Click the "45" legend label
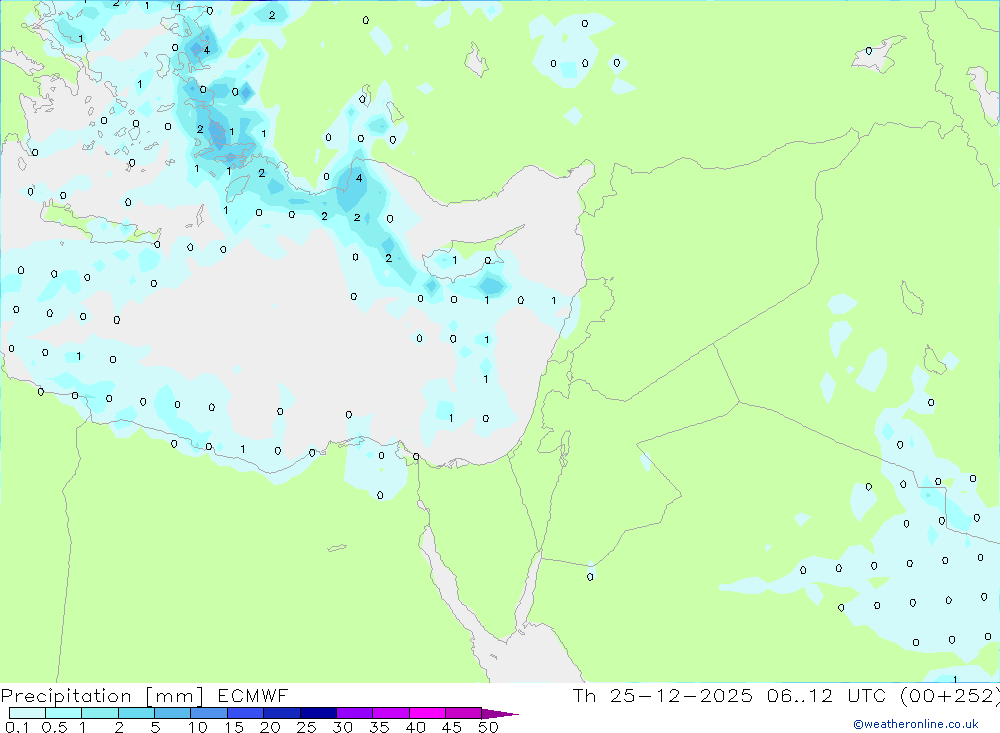 pyautogui.click(x=452, y=727)
